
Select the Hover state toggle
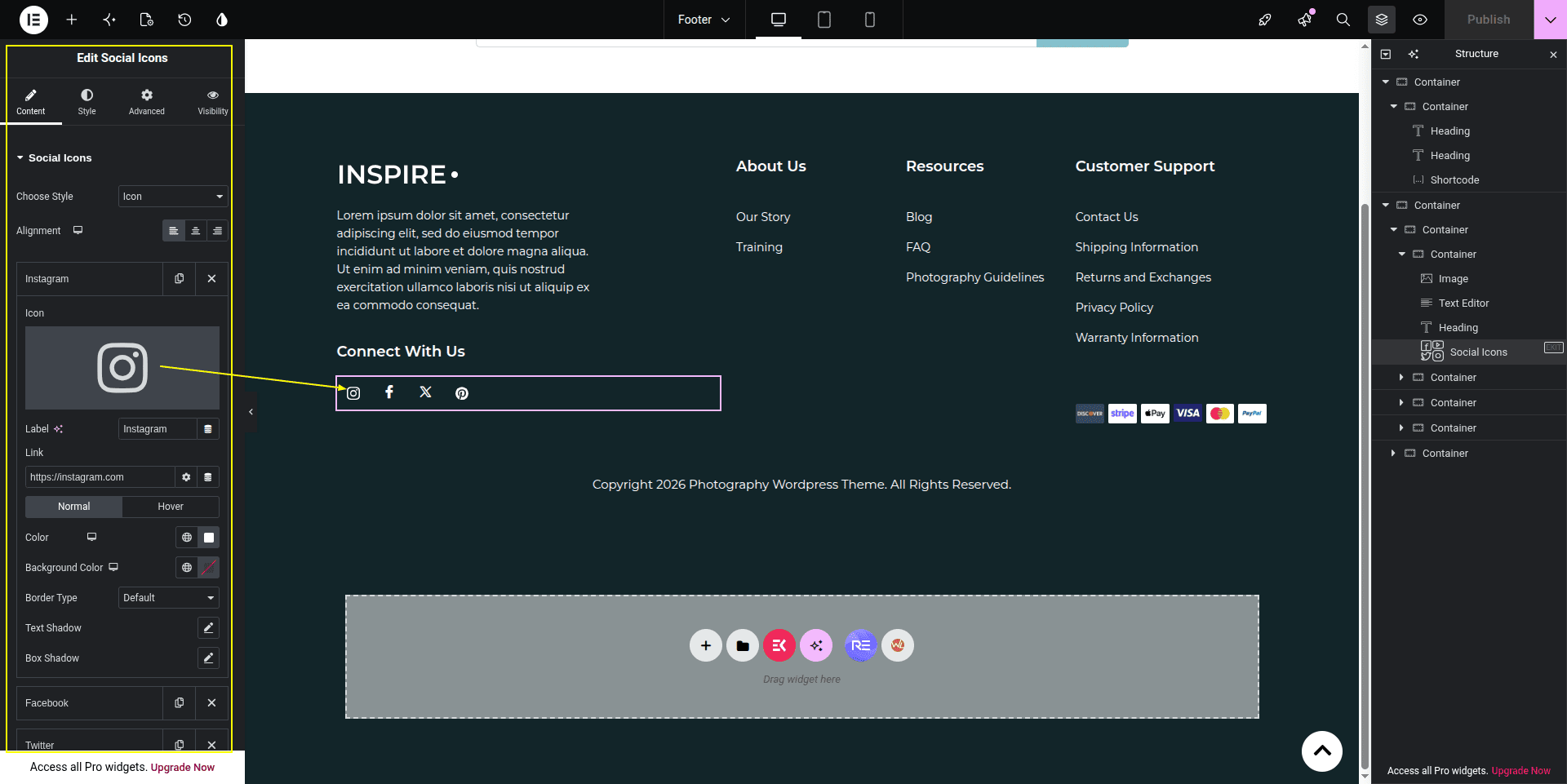point(171,507)
